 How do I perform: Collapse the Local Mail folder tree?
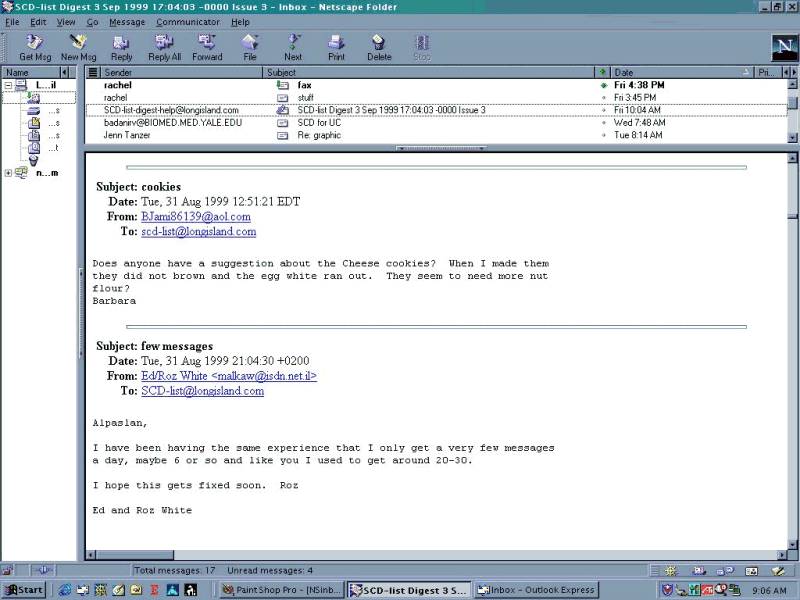point(9,85)
